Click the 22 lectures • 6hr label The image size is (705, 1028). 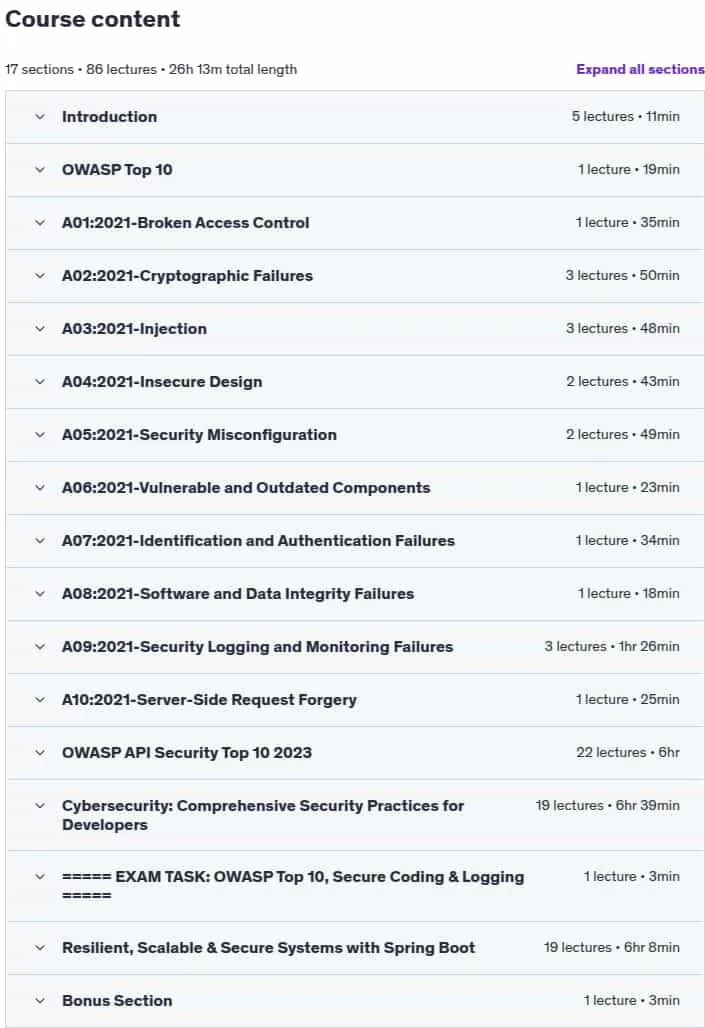628,753
